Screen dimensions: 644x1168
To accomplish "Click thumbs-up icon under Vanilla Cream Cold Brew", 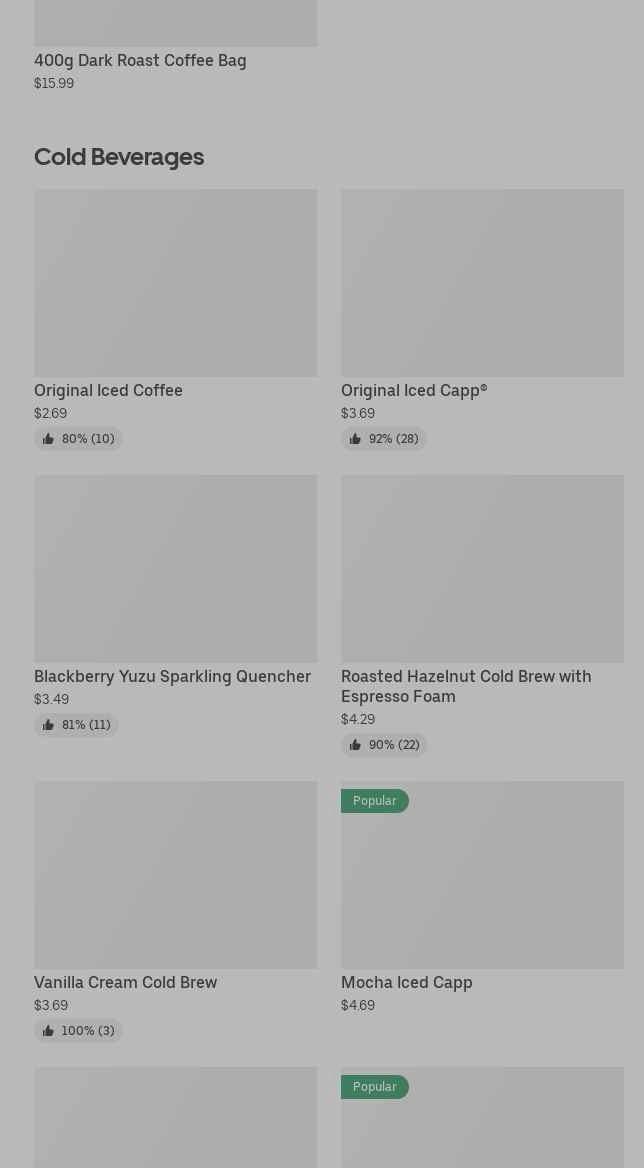I will point(48,1031).
